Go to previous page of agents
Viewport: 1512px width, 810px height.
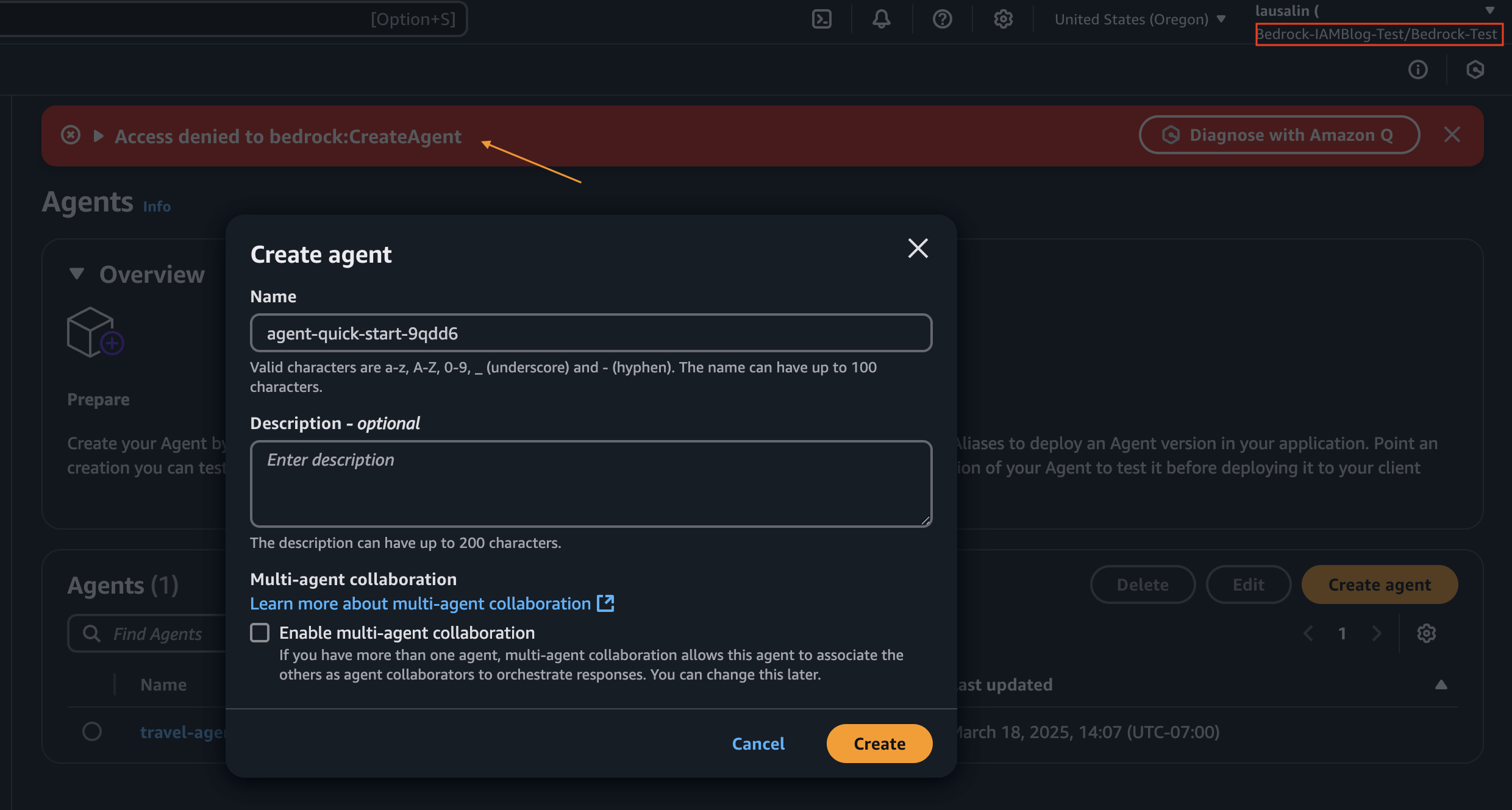coord(1308,633)
